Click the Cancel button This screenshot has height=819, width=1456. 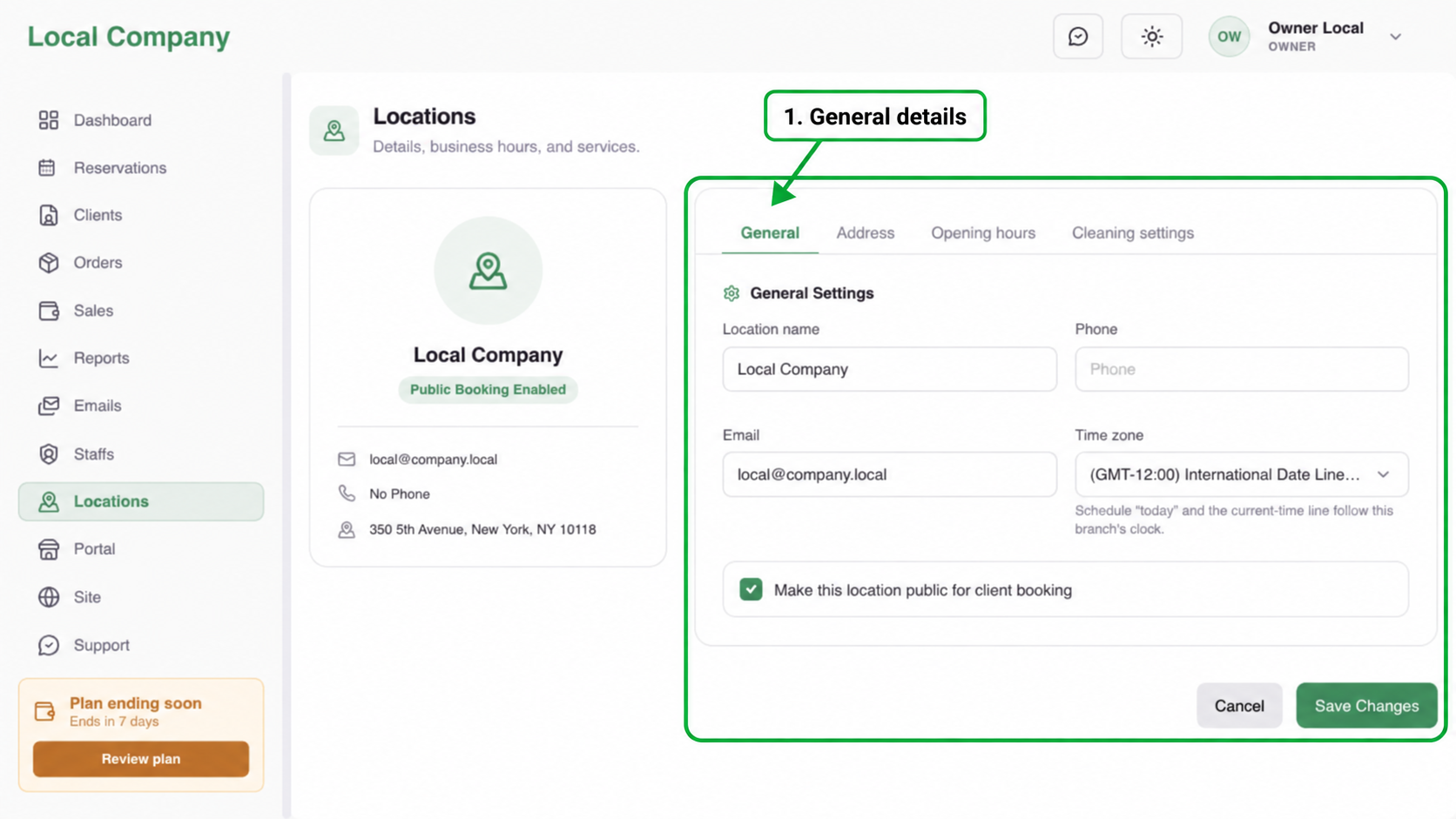click(x=1239, y=706)
